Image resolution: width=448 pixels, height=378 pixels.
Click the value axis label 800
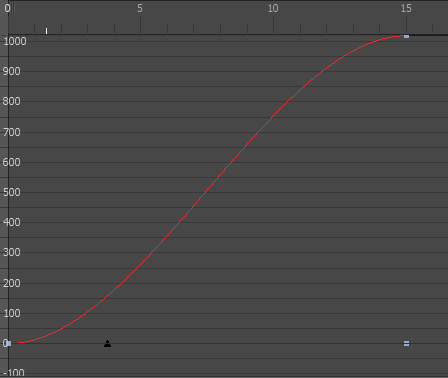point(11,101)
